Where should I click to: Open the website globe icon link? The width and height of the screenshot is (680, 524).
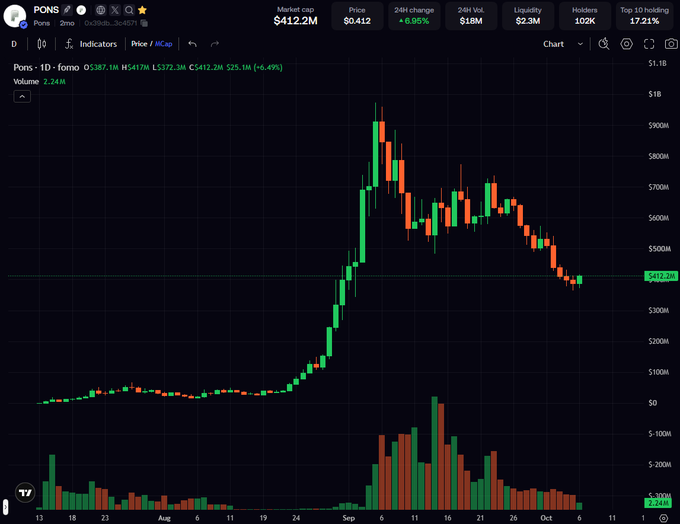[101, 10]
